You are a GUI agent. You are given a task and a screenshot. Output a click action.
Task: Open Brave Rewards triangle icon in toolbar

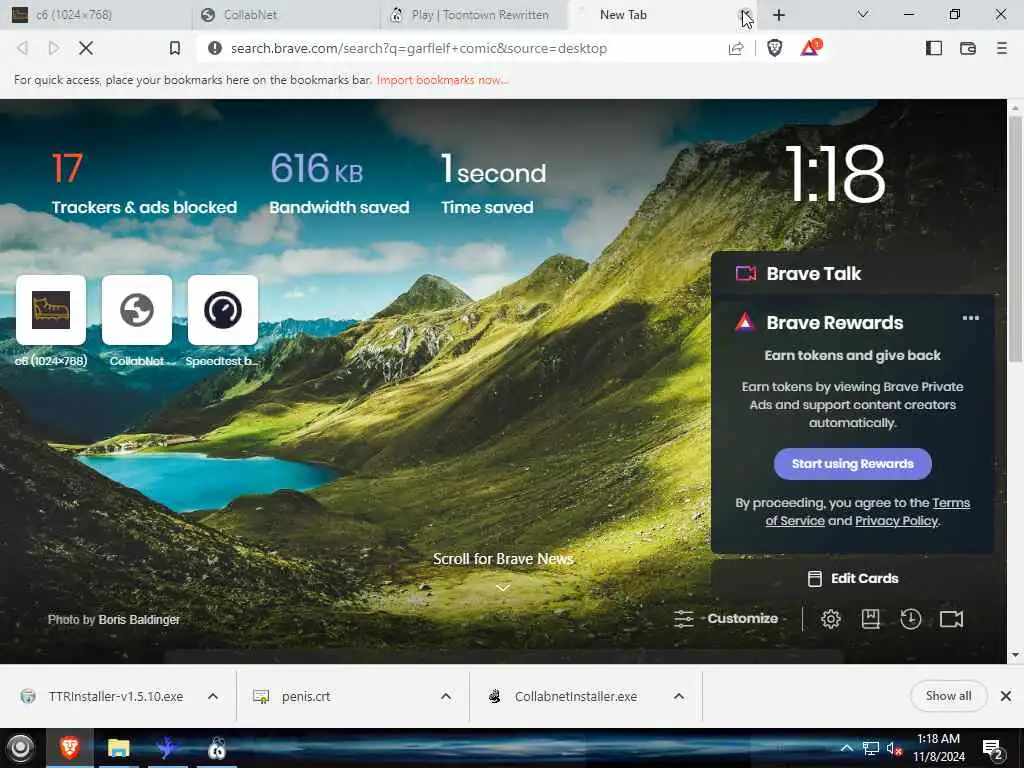point(810,48)
